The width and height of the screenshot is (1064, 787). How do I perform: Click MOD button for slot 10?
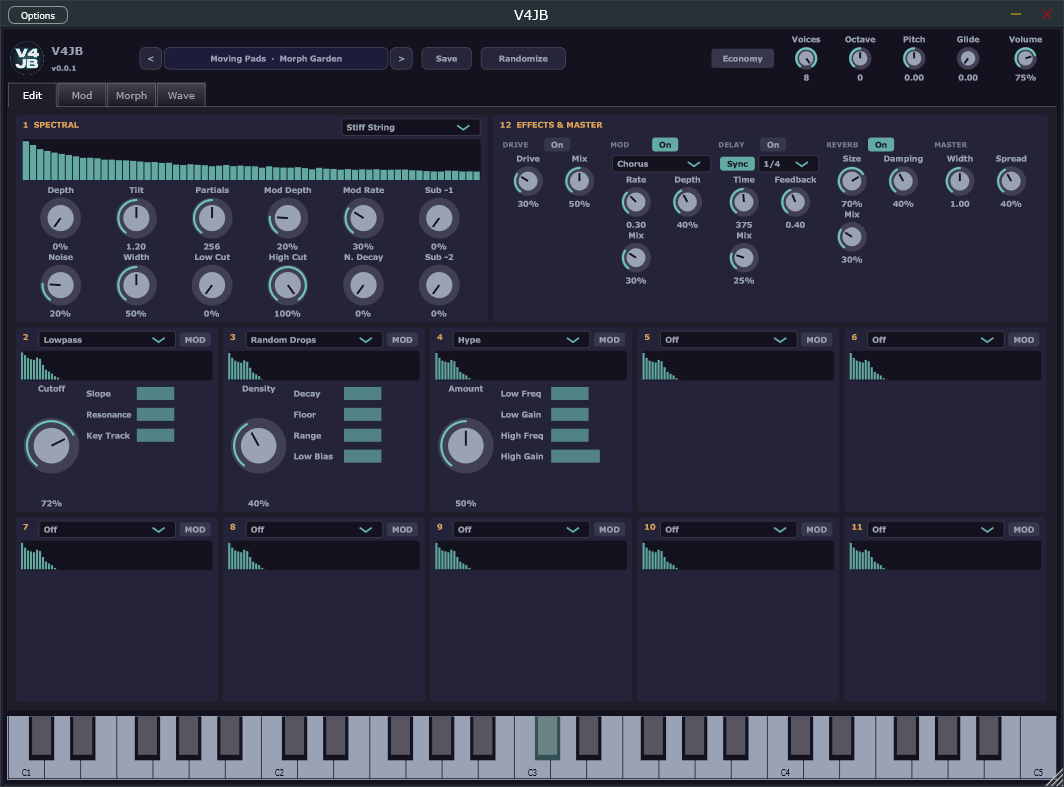[x=816, y=529]
